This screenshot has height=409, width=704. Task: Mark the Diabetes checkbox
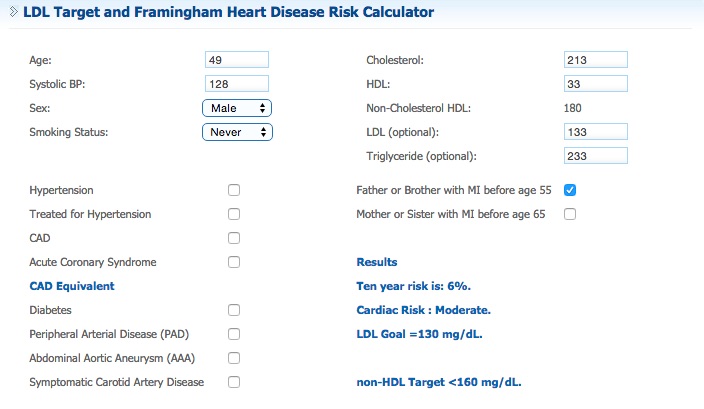point(234,310)
